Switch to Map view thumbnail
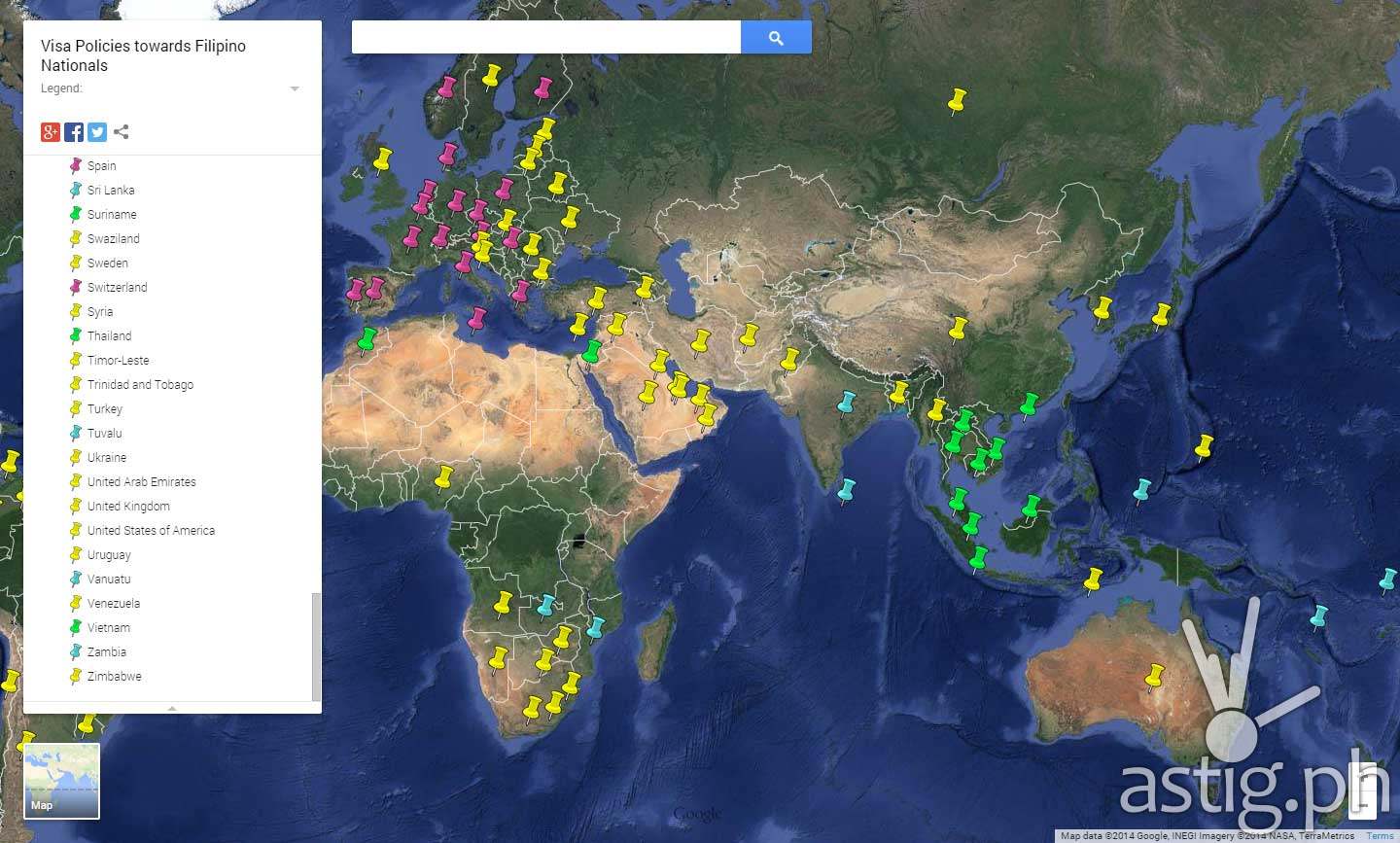This screenshot has width=1400, height=843. click(61, 781)
